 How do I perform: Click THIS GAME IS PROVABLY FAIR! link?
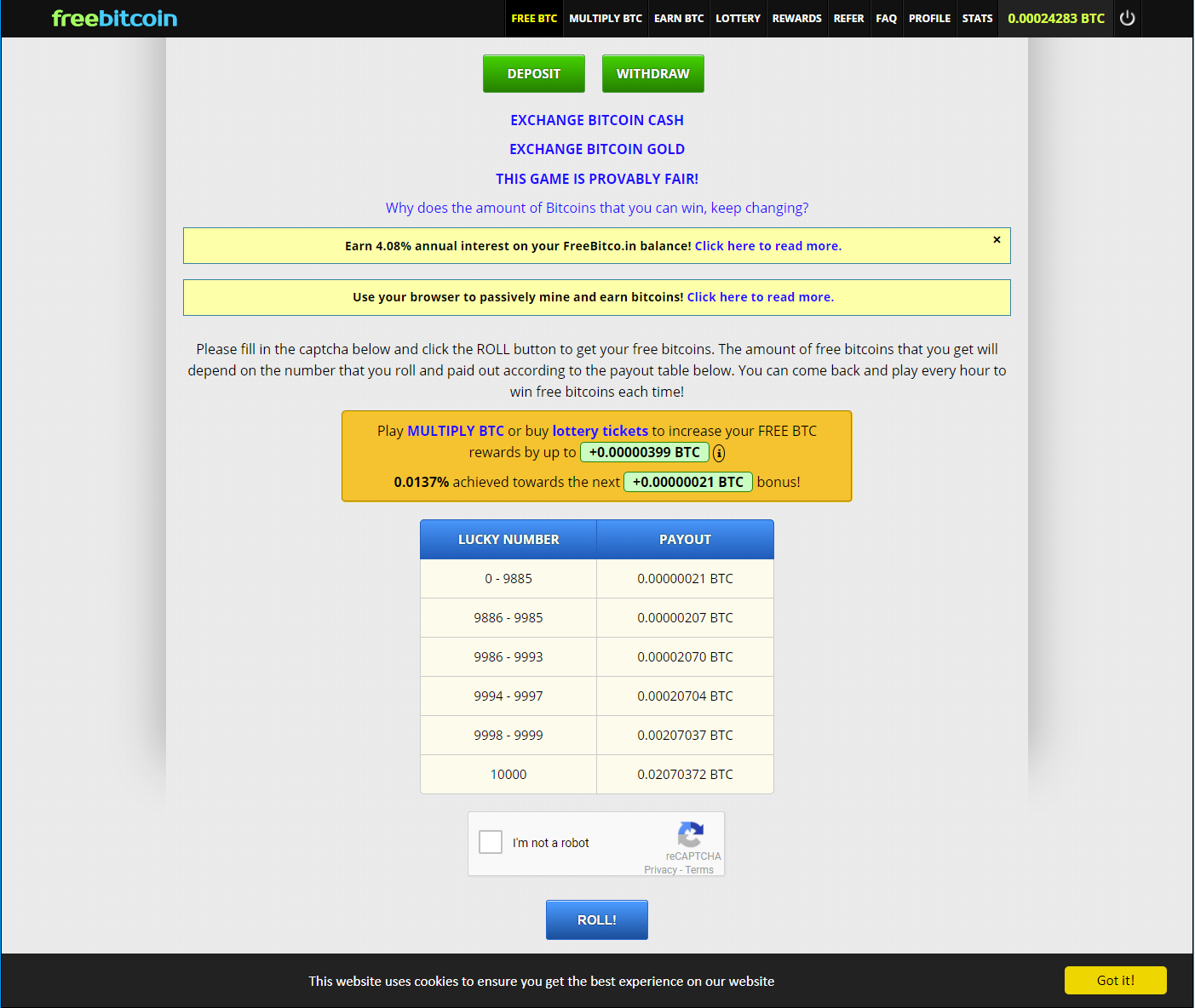pyautogui.click(x=597, y=179)
